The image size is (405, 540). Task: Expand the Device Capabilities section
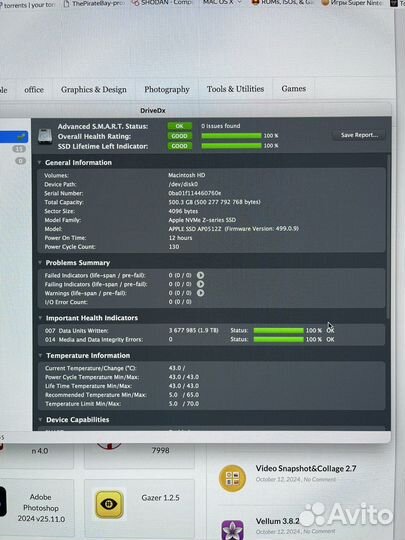point(40,419)
